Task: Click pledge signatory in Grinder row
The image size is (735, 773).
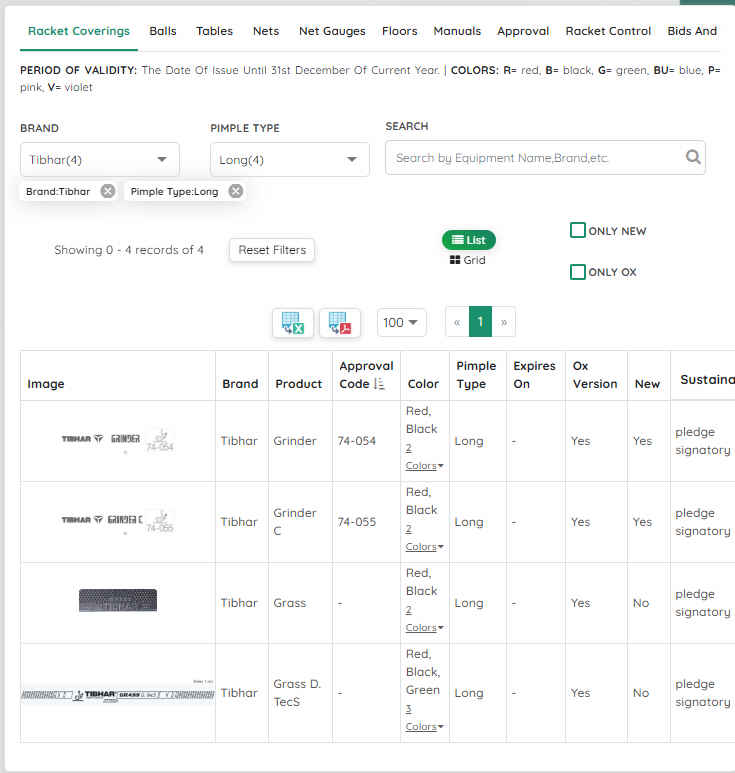Action: [702, 441]
